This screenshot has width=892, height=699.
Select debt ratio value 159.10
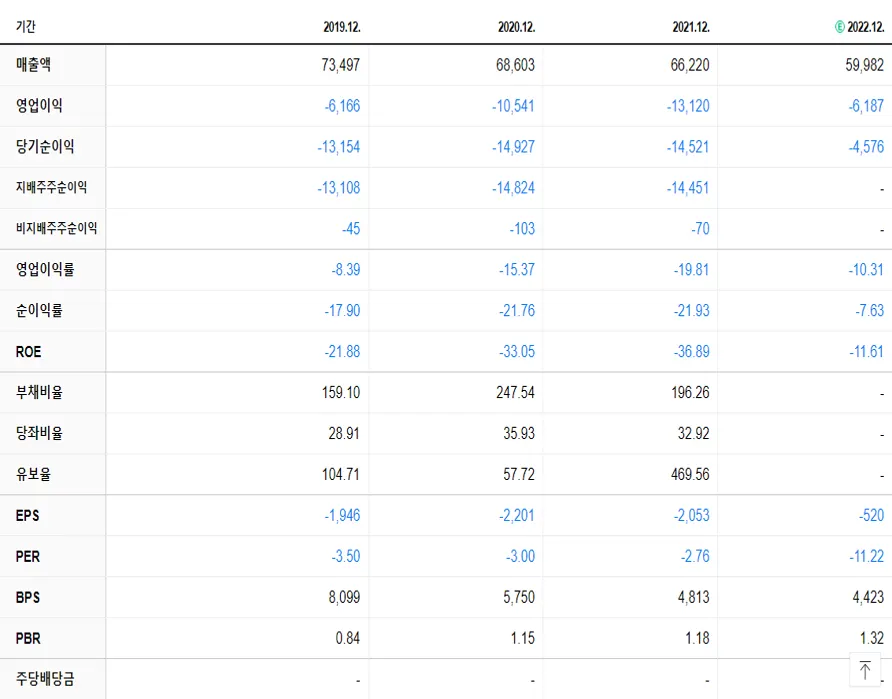click(341, 392)
